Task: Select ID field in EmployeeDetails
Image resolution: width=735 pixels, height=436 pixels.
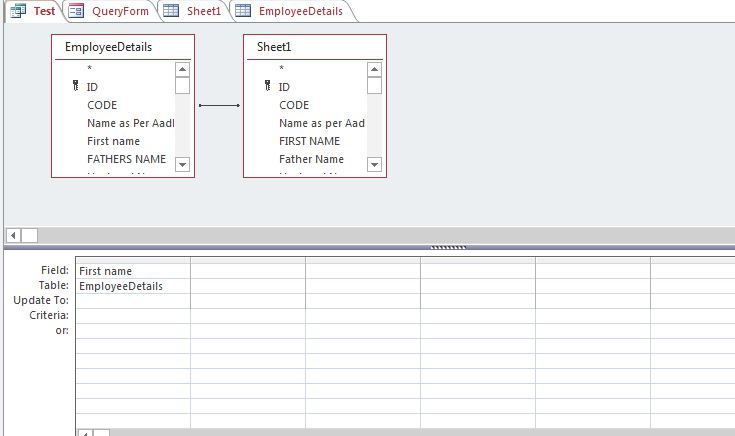Action: pyautogui.click(x=92, y=87)
